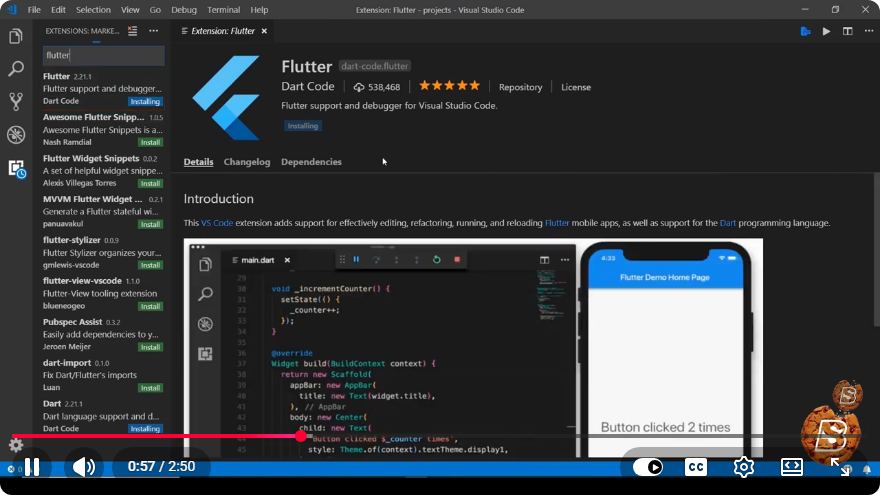This screenshot has height=495, width=880.
Task: Mute the video volume
Action: [x=84, y=467]
